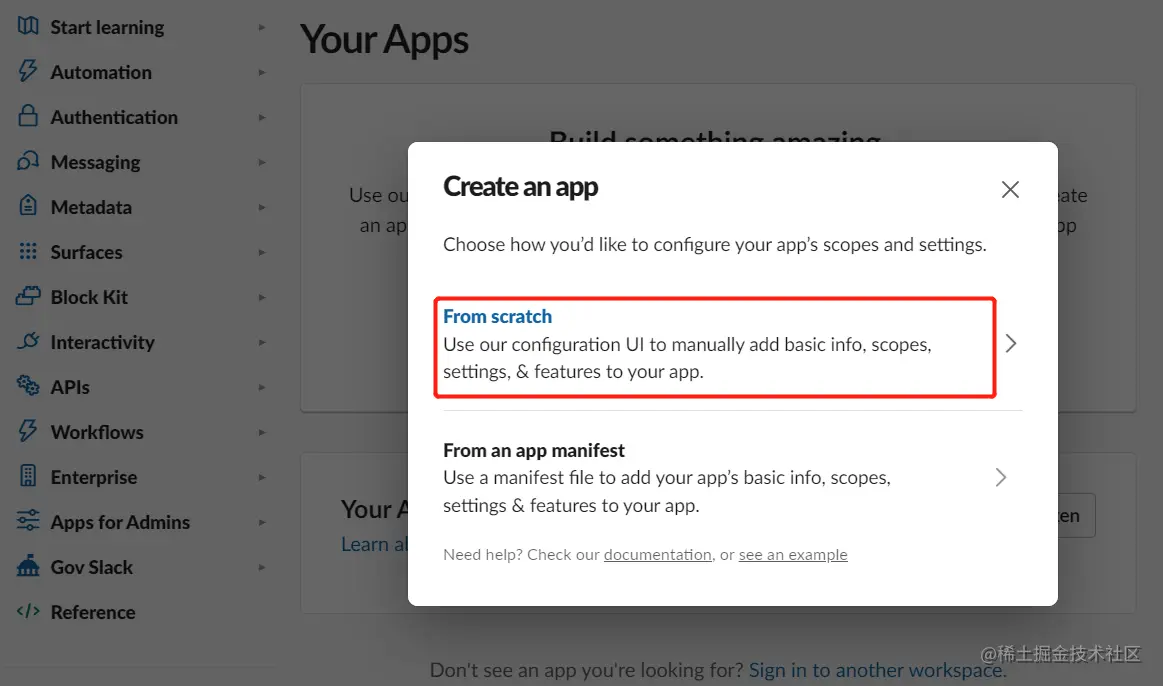Click the Surfaces grid dots icon
The width and height of the screenshot is (1163, 686).
point(28,252)
